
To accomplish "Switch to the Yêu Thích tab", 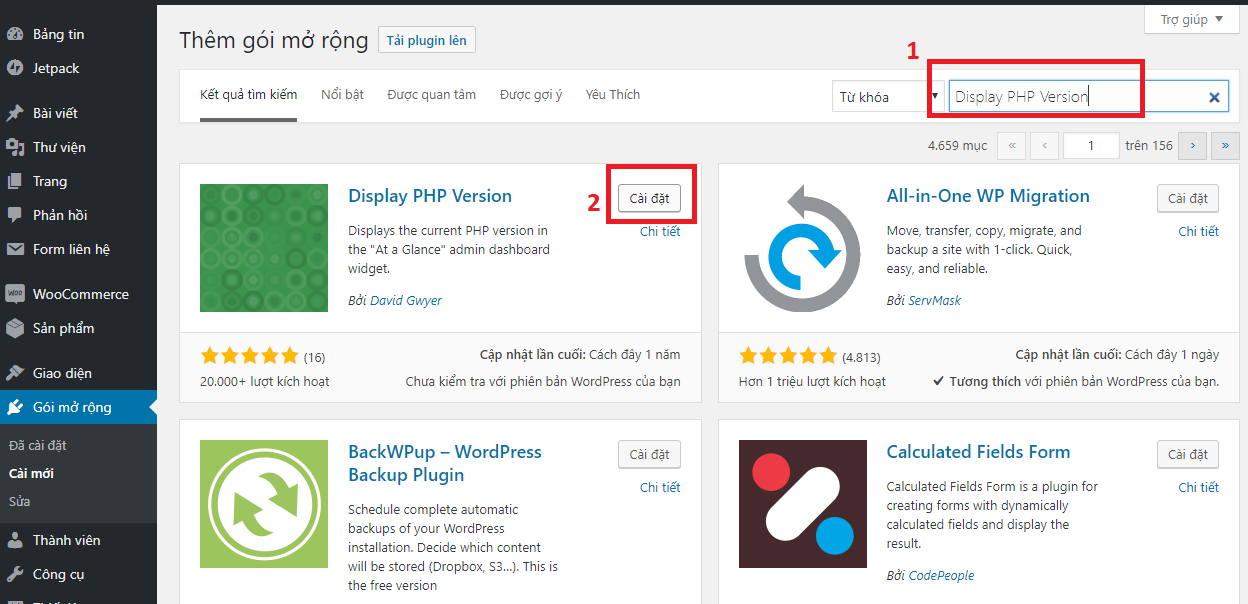I will point(613,94).
